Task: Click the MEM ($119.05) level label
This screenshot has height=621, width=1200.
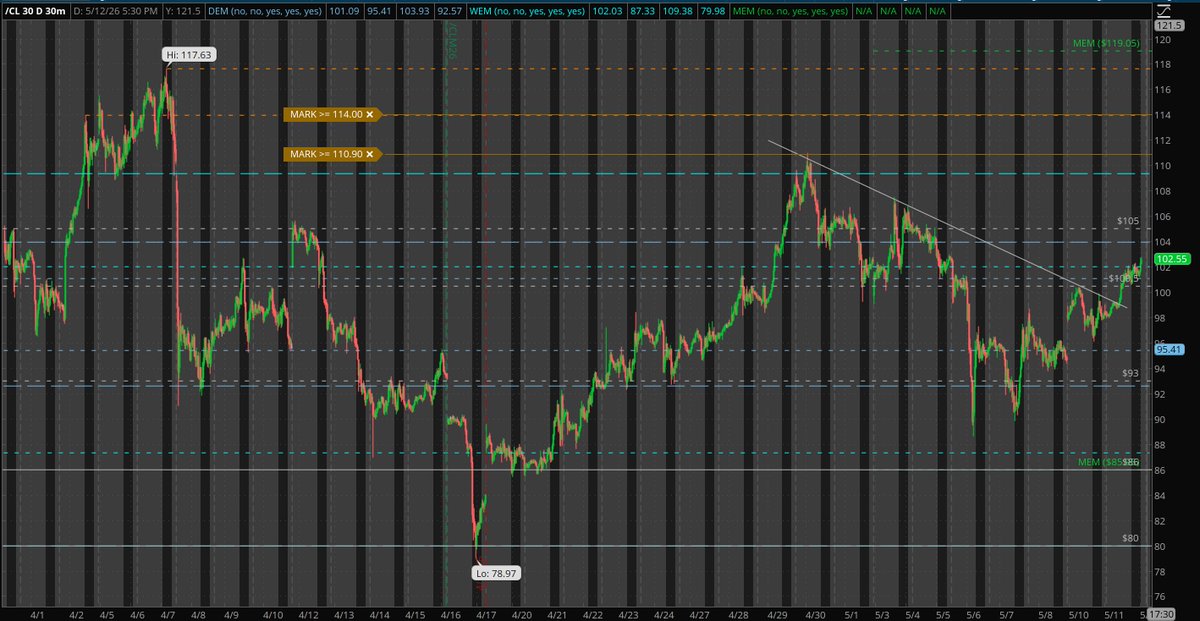Action: click(x=1106, y=43)
